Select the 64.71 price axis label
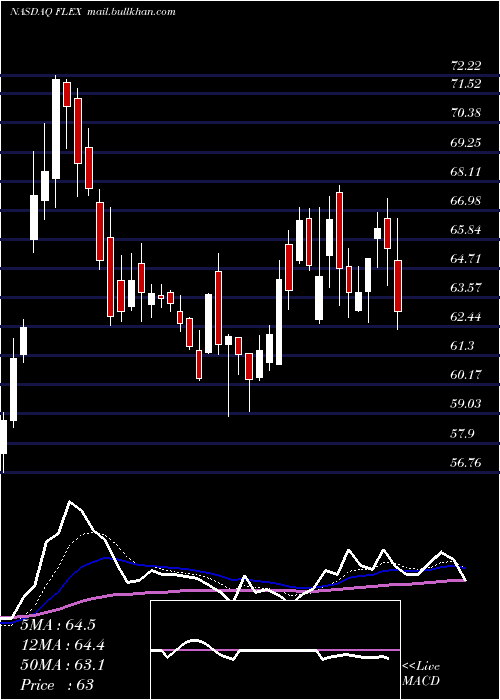 (466, 259)
